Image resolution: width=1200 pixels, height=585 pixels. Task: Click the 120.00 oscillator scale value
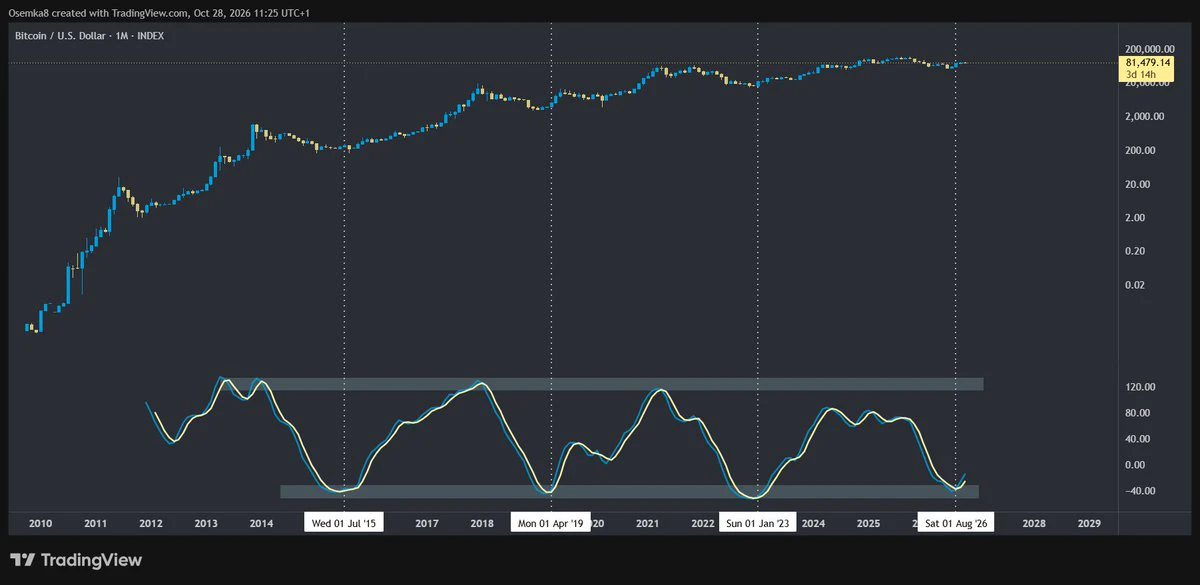coord(1140,387)
